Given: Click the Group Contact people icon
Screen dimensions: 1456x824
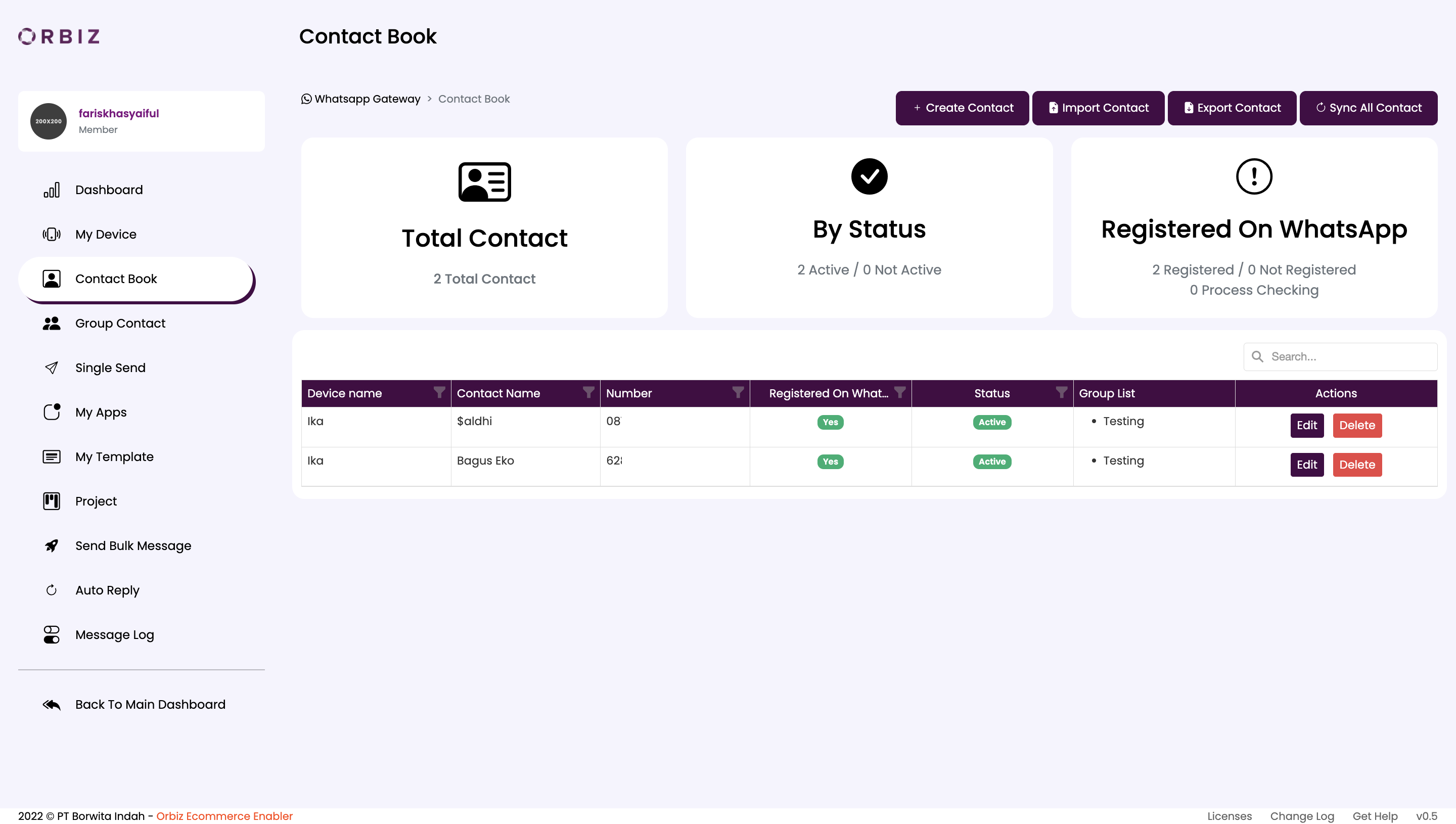Looking at the screenshot, I should click(52, 323).
